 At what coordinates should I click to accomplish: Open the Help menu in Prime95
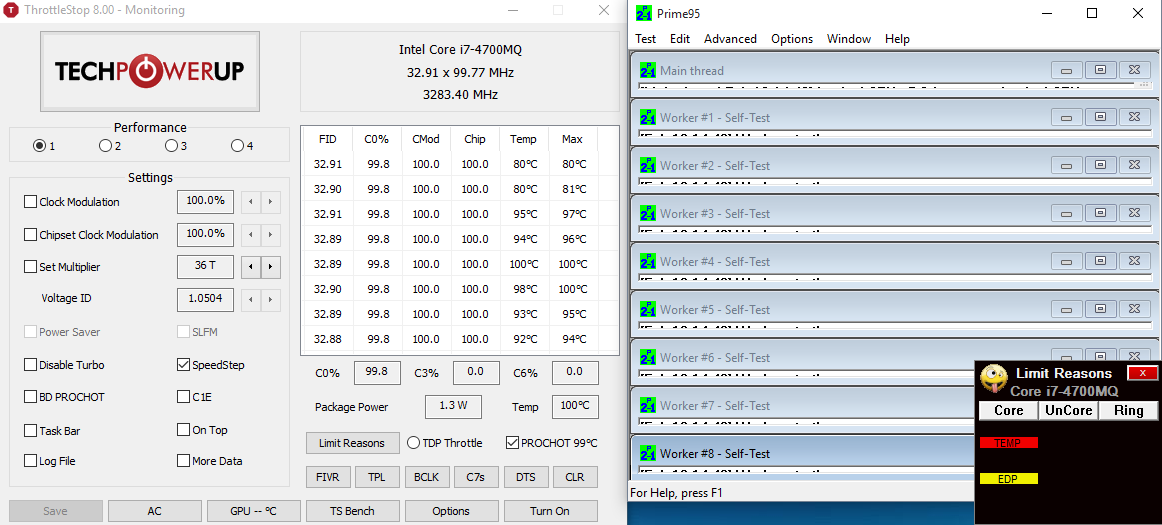(897, 39)
